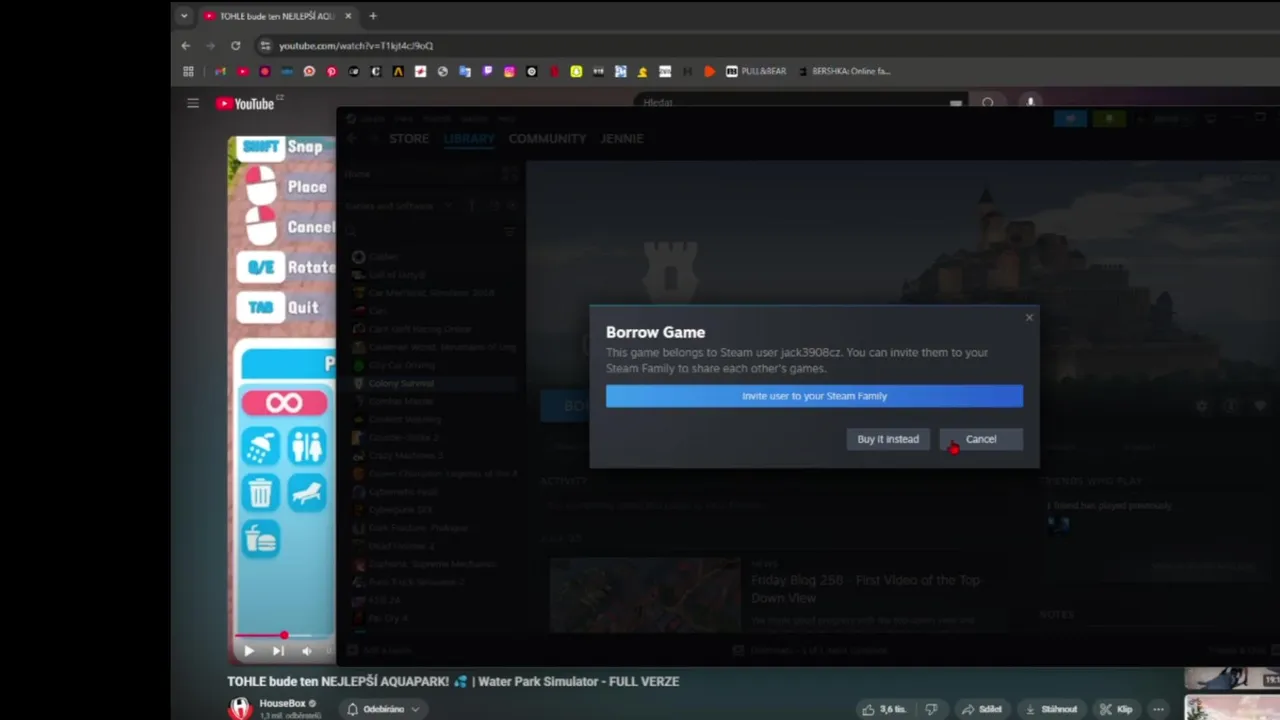Open the Pinterest bookmark icon
The image size is (1280, 720).
coord(331,71)
